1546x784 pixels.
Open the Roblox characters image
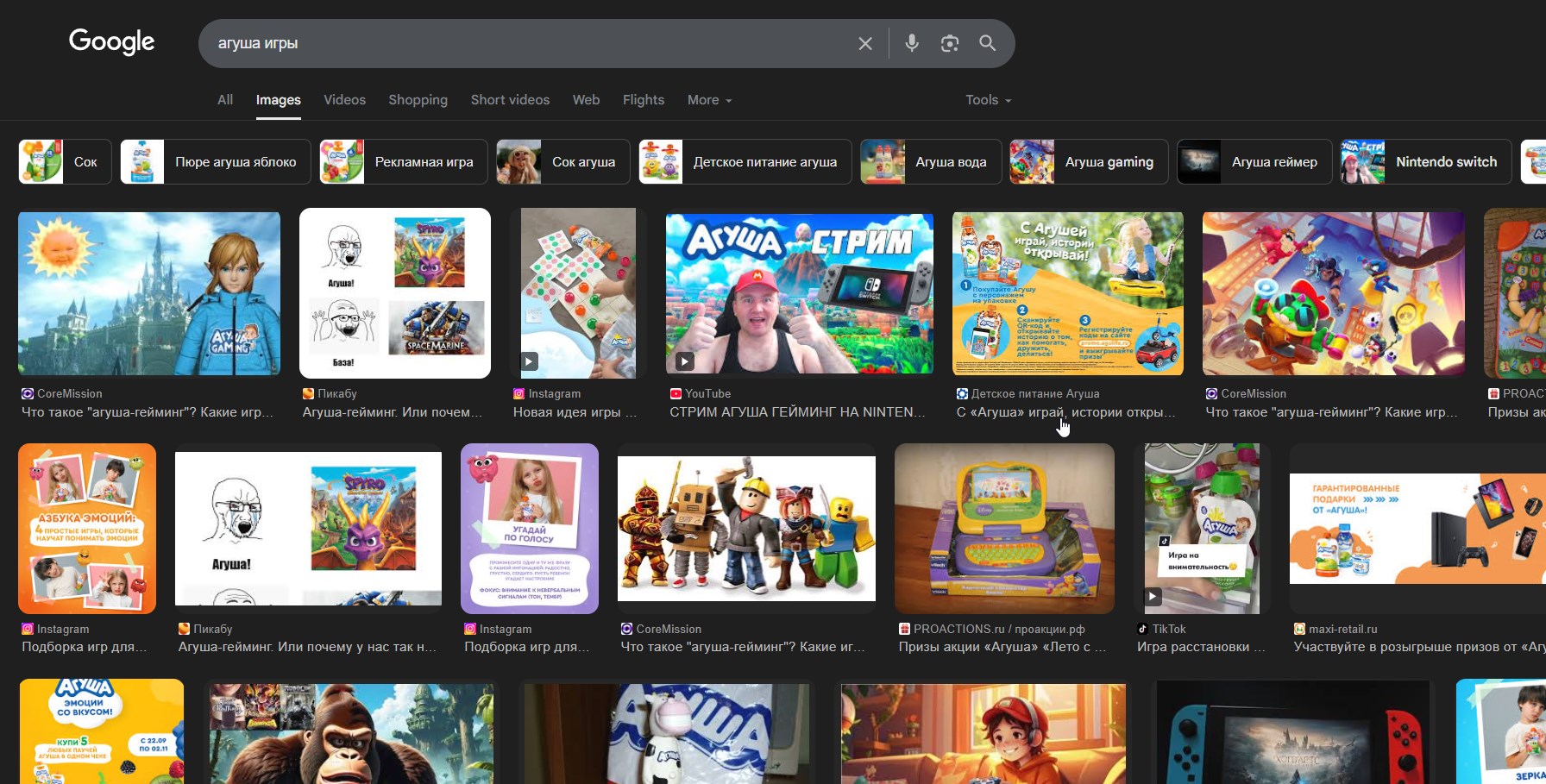[746, 529]
